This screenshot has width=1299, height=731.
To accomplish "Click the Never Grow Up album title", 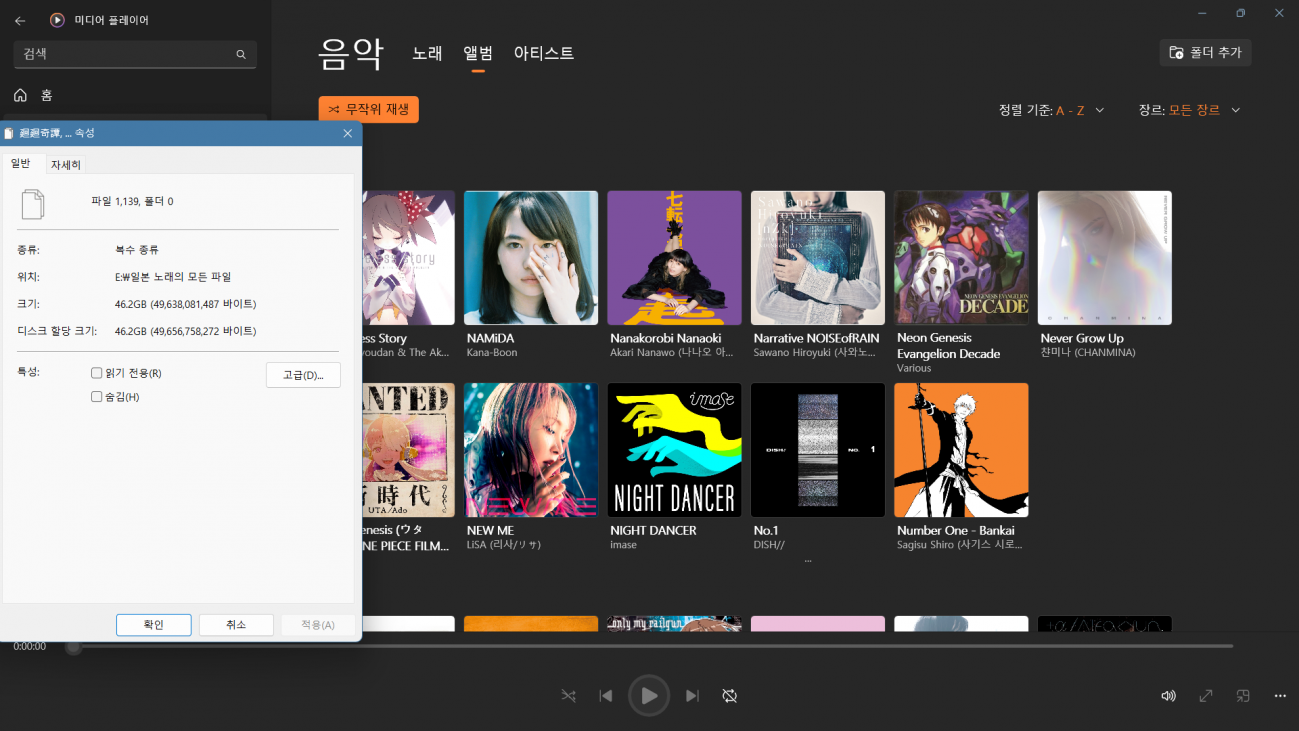I will [x=1082, y=338].
